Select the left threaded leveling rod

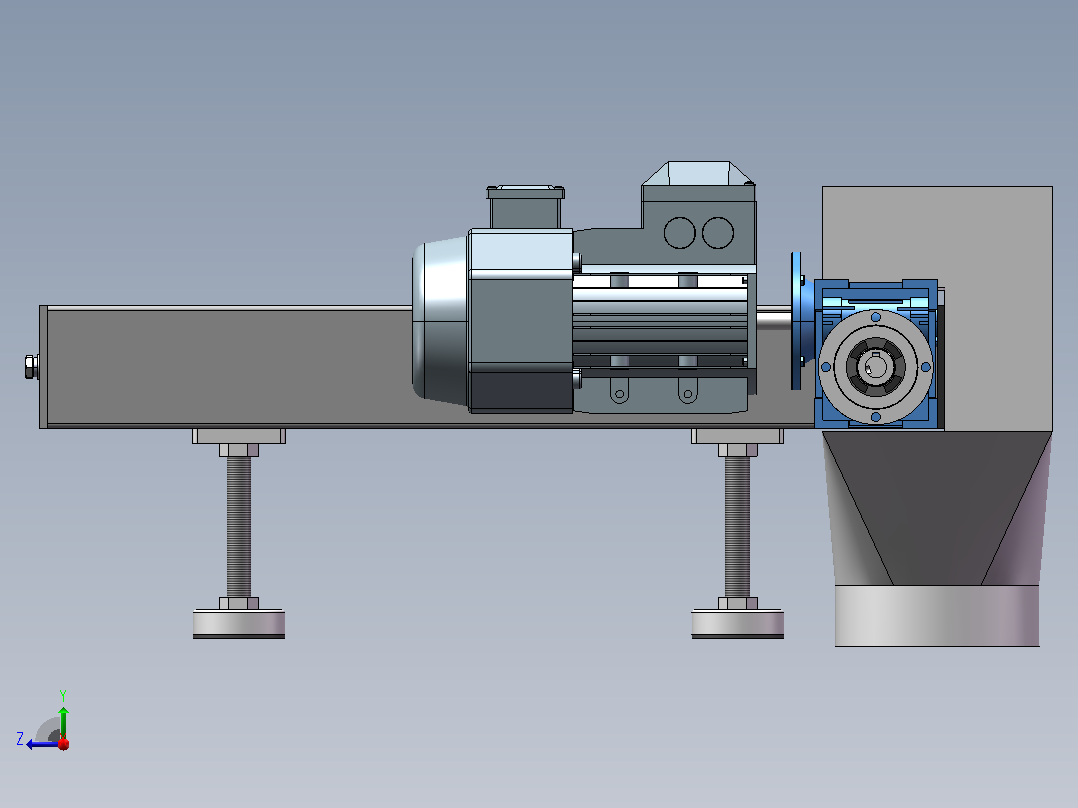tap(239, 527)
